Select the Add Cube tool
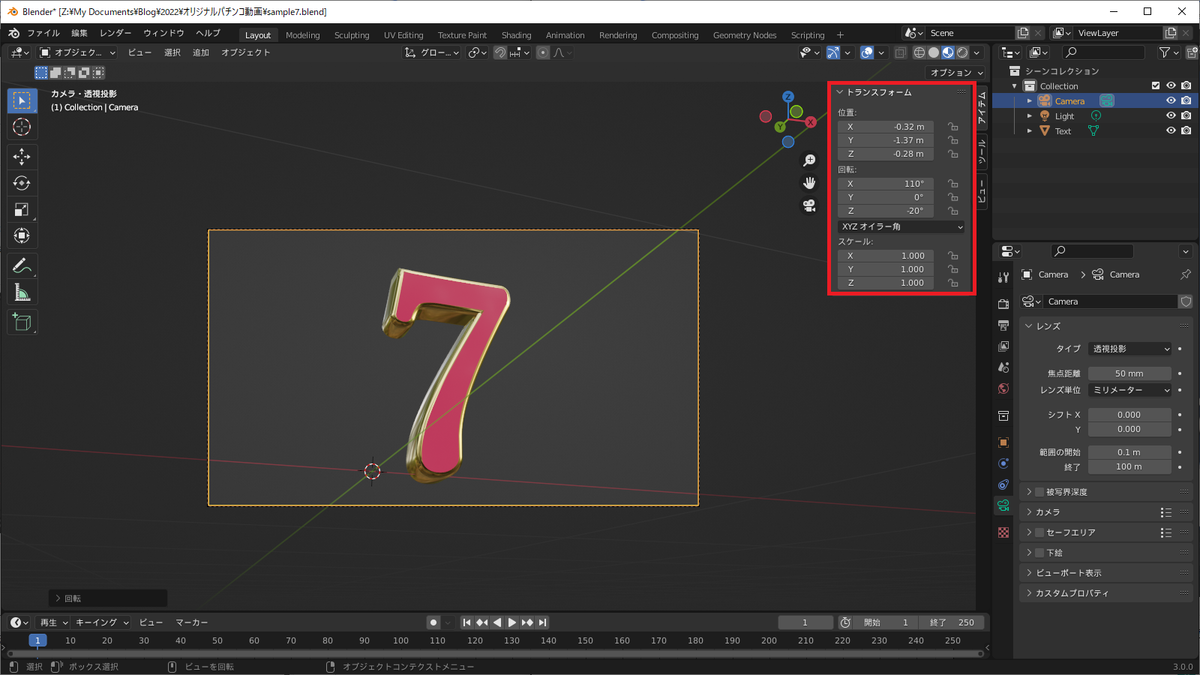Viewport: 1200px width, 675px height. (22, 321)
